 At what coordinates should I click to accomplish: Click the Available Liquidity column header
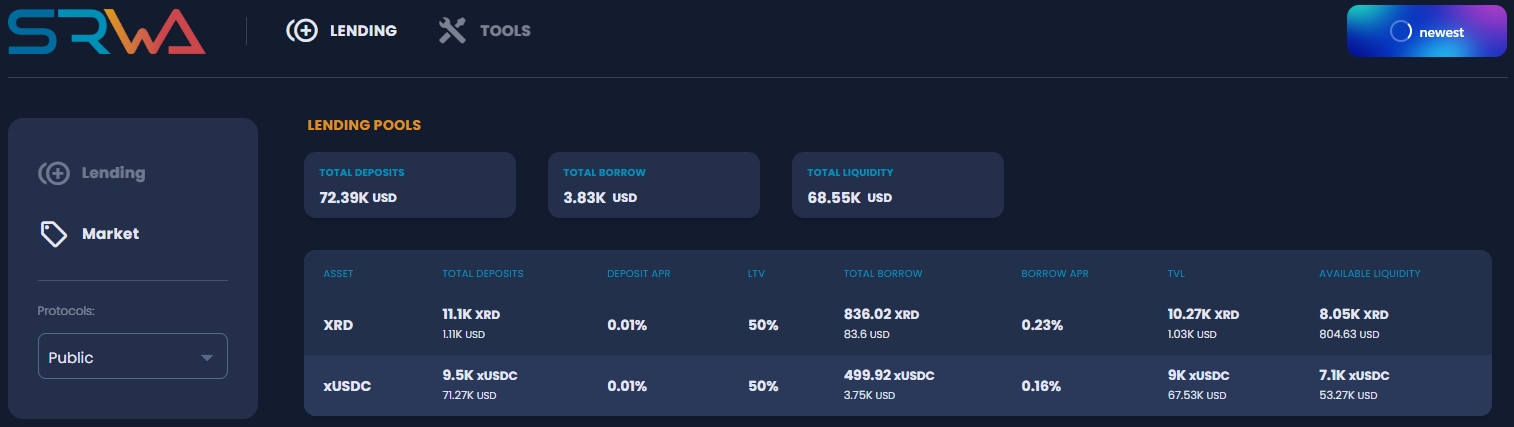[x=1369, y=273]
